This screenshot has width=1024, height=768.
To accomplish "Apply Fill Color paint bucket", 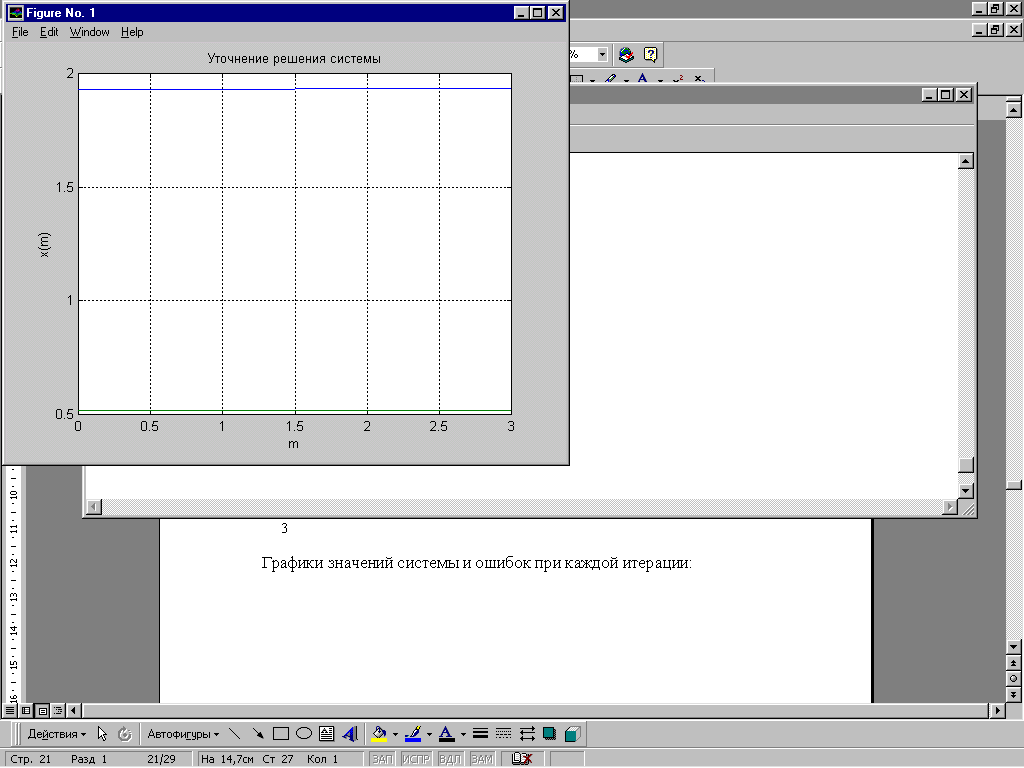I will click(379, 734).
